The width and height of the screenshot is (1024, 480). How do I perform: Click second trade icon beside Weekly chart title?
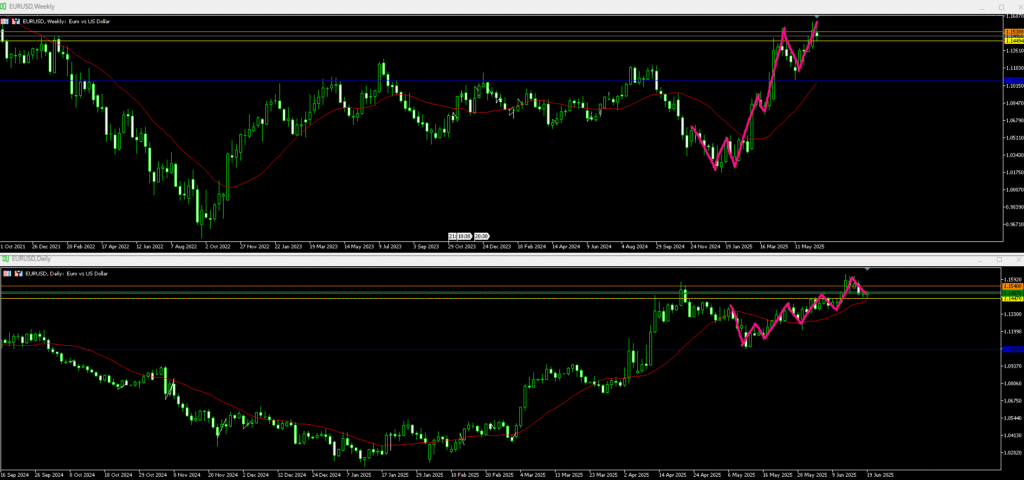click(16, 21)
